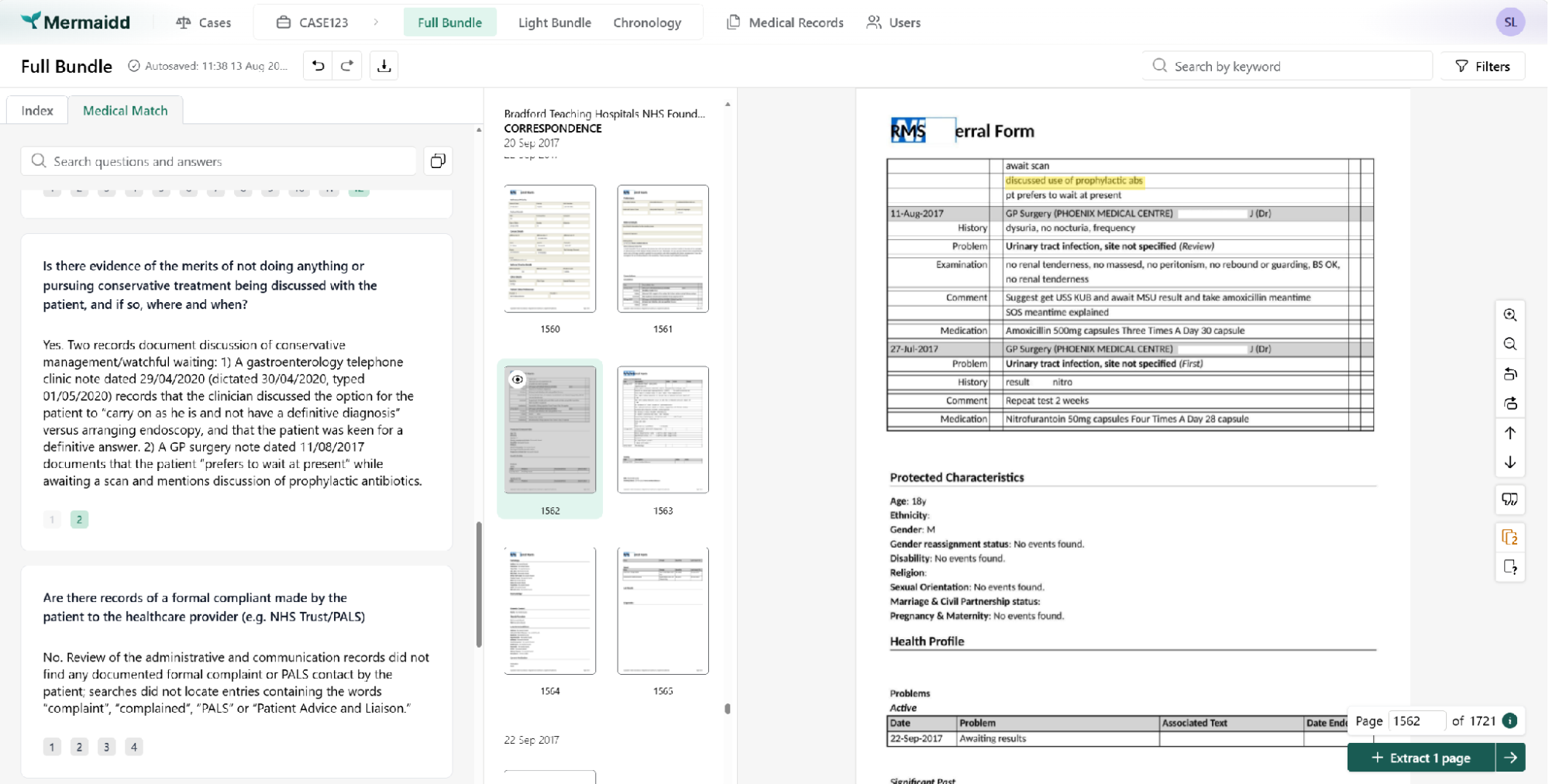Go to next page with down arrow
The image size is (1549, 784).
1509,462
